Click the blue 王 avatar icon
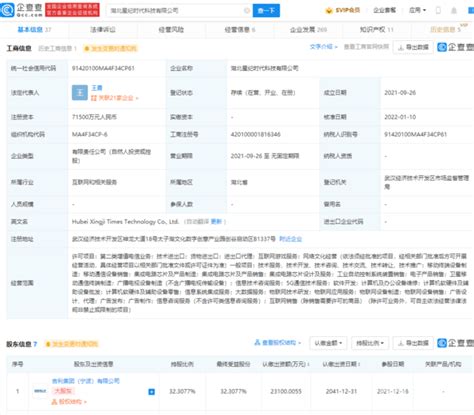This screenshot has height=415, width=474. pyautogui.click(x=80, y=93)
